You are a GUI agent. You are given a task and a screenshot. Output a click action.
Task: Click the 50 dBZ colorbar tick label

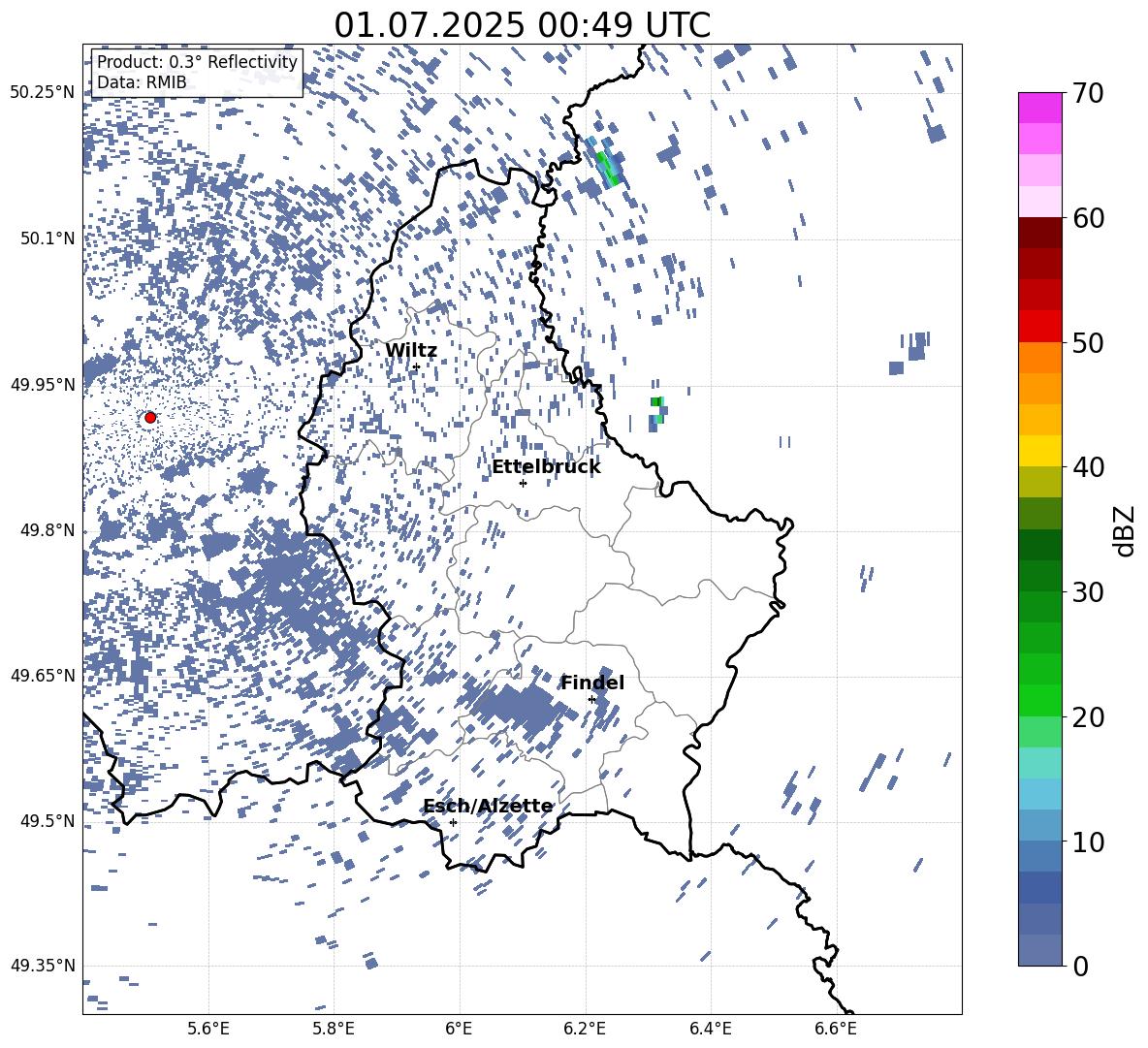pyautogui.click(x=1089, y=342)
